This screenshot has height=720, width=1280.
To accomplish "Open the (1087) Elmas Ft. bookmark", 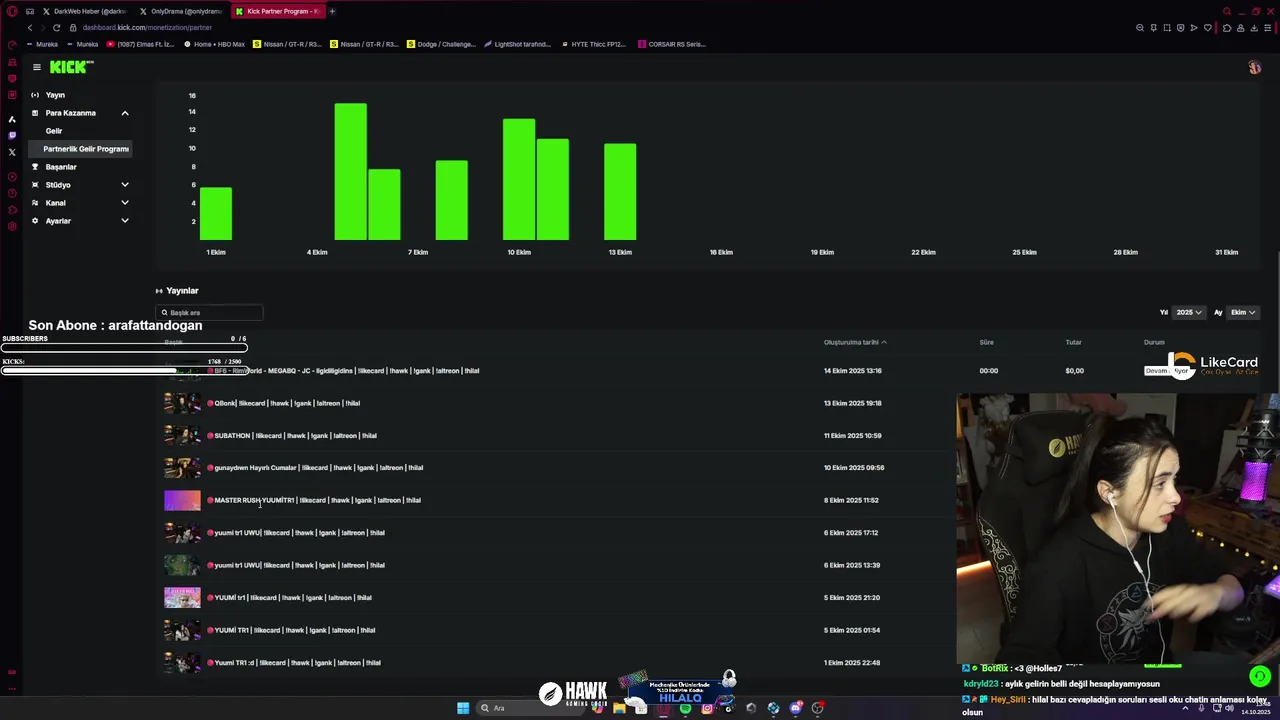I will click(x=140, y=44).
